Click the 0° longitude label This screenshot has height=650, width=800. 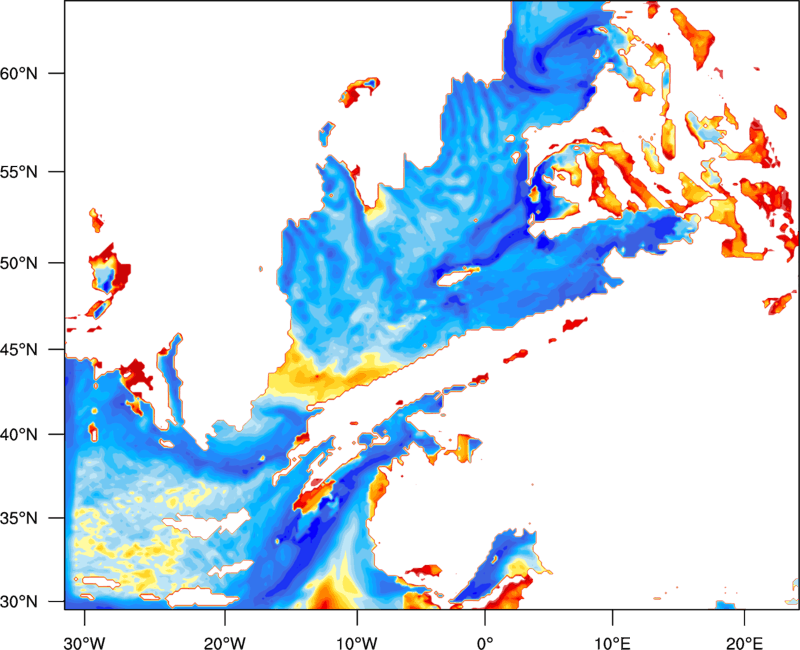point(485,643)
